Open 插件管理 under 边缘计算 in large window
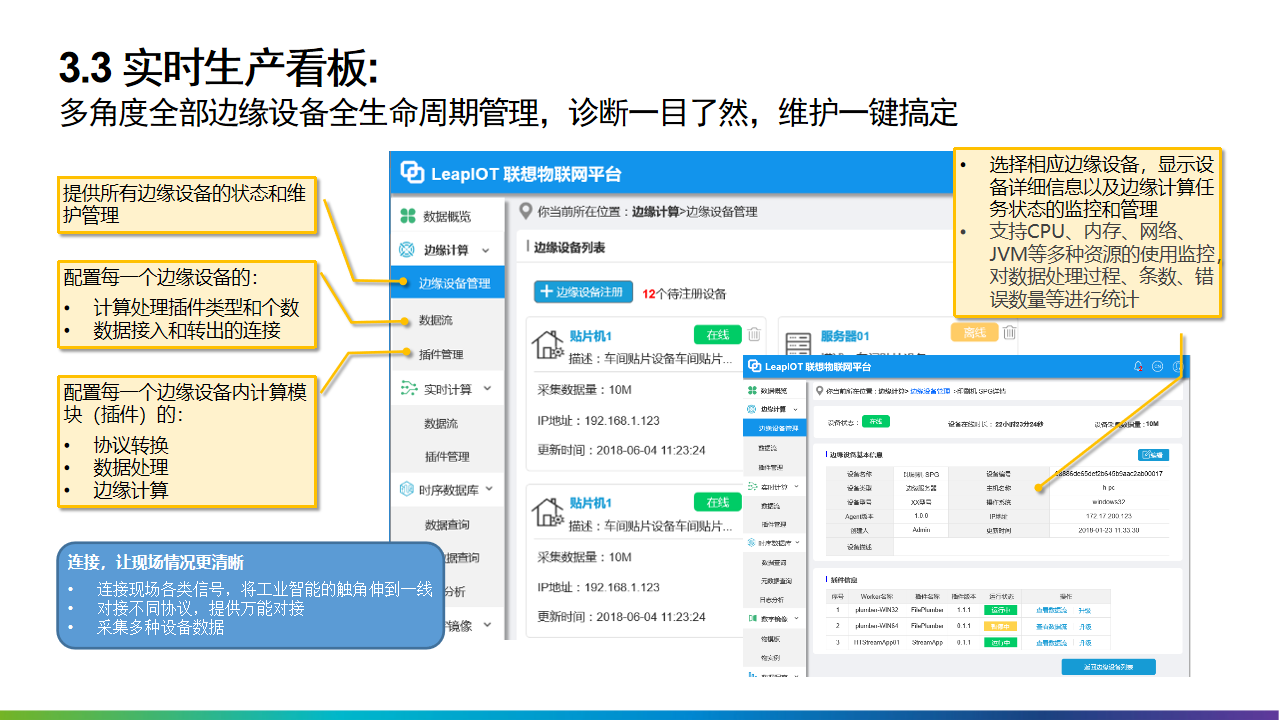 441,354
